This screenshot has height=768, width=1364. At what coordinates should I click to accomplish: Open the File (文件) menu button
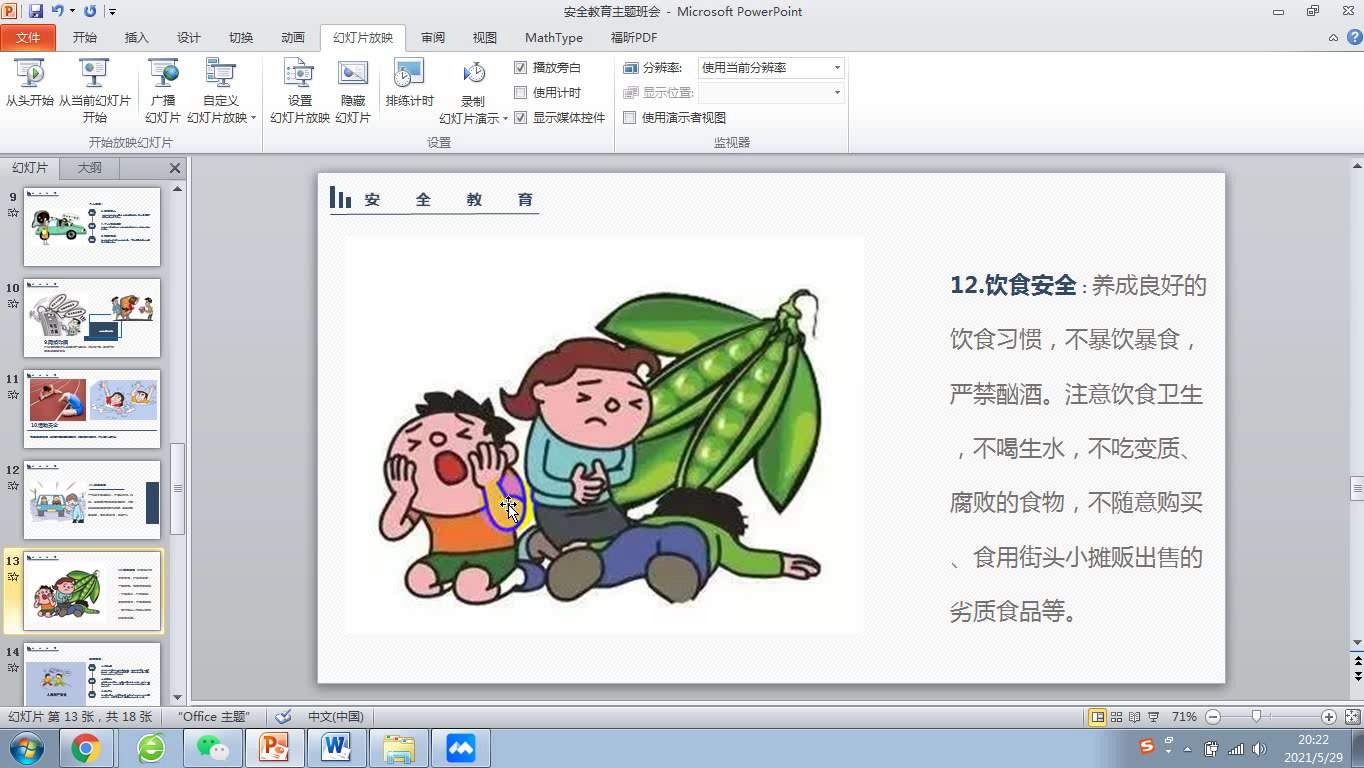point(28,38)
